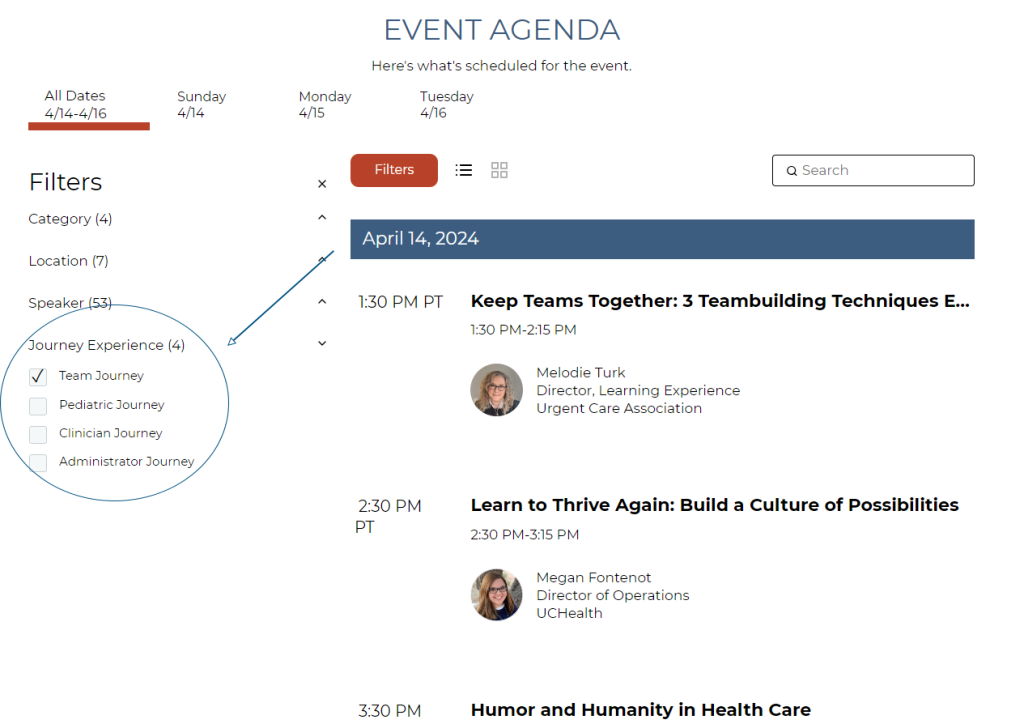1024x724 pixels.
Task: Enable the Clinician Journey filter
Action: (38, 434)
